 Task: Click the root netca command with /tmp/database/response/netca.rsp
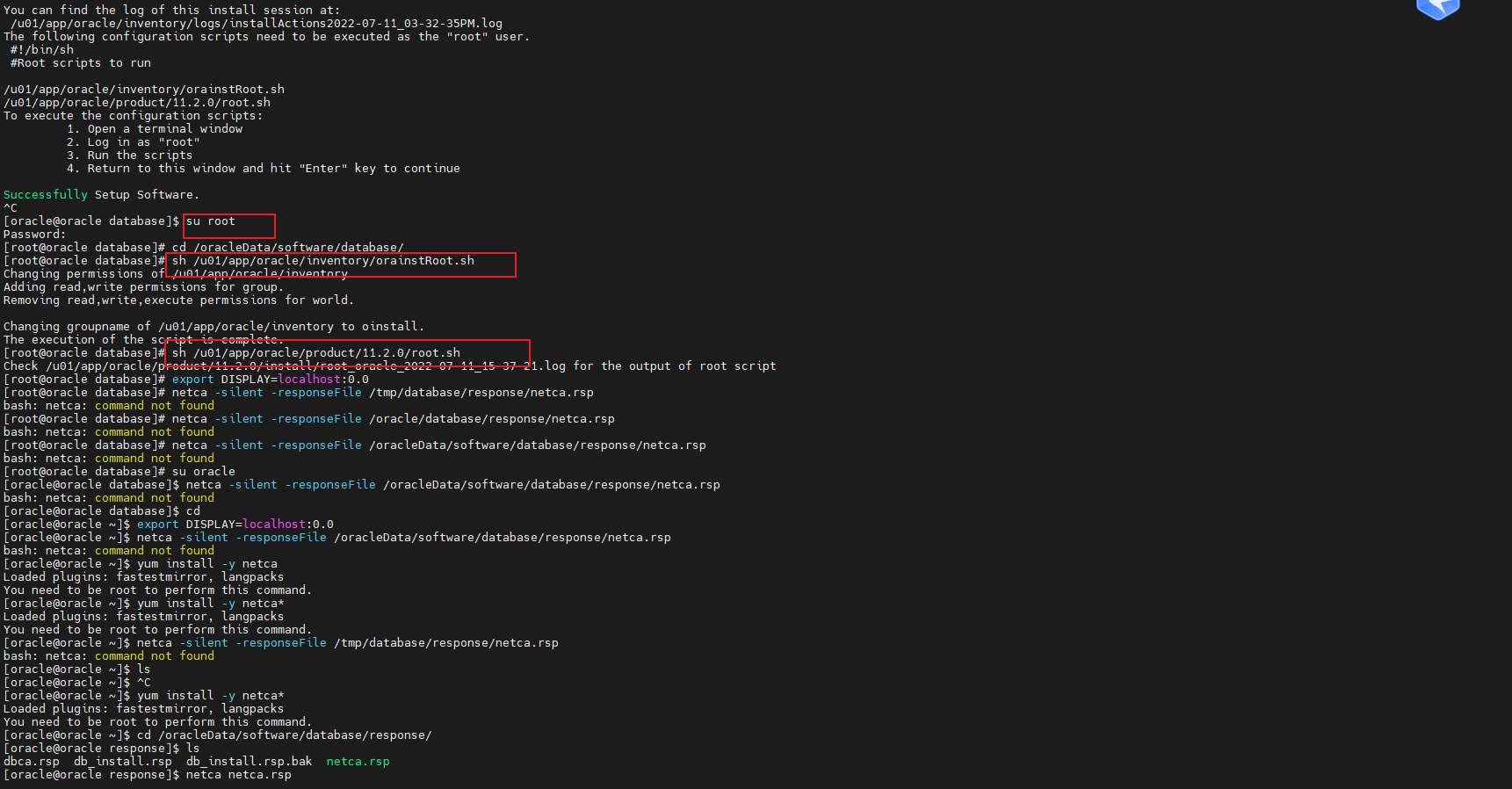click(x=383, y=393)
